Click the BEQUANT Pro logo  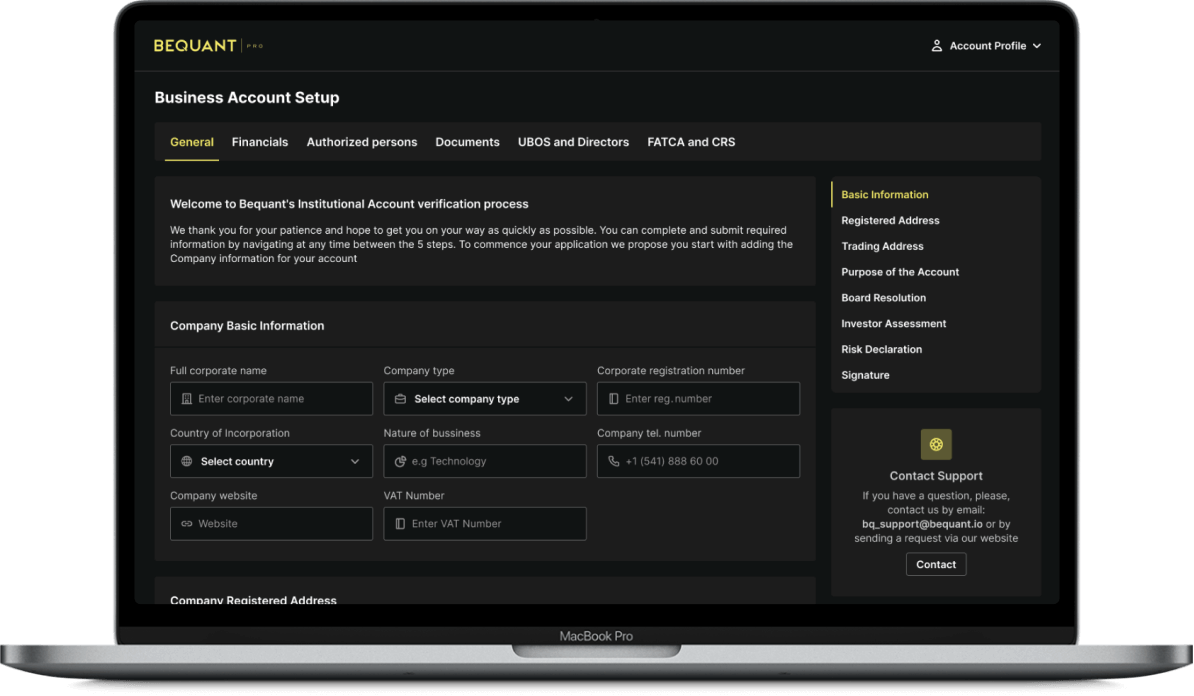click(208, 46)
